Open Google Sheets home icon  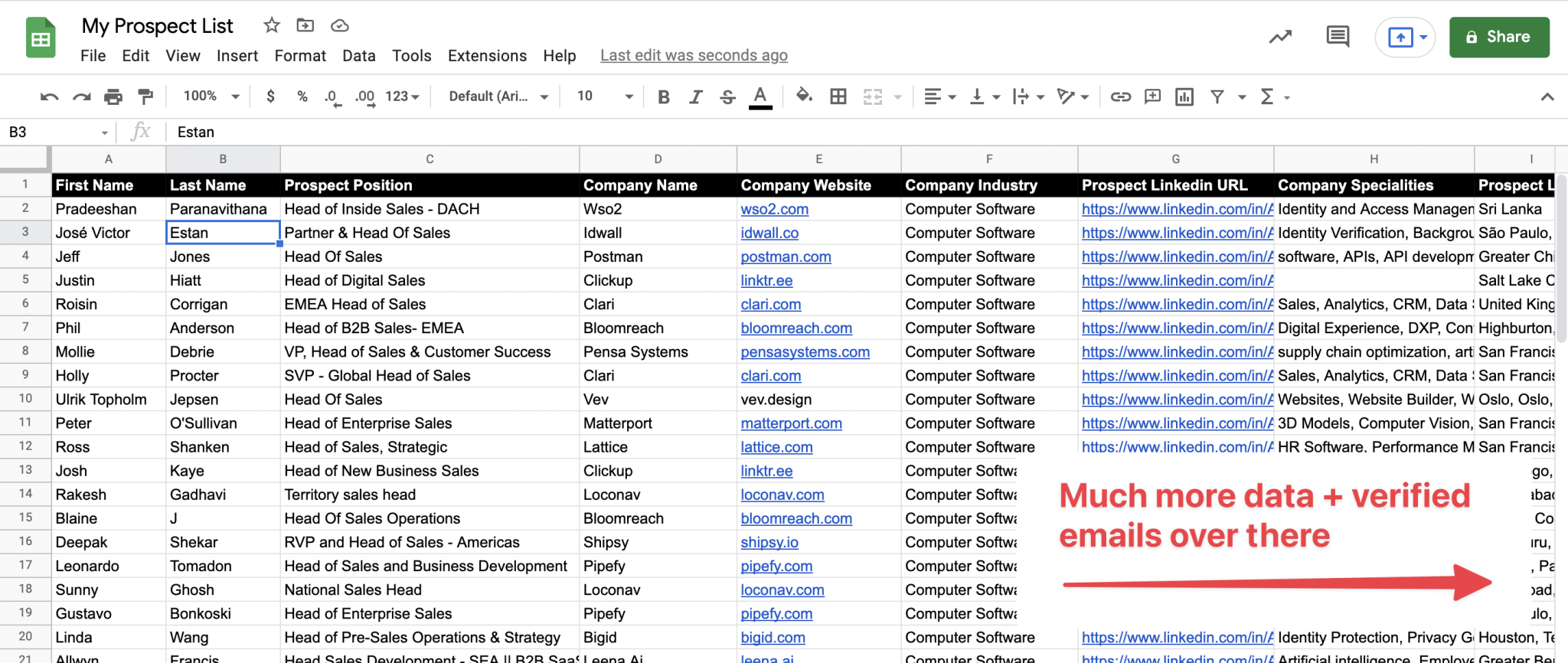coord(41,38)
